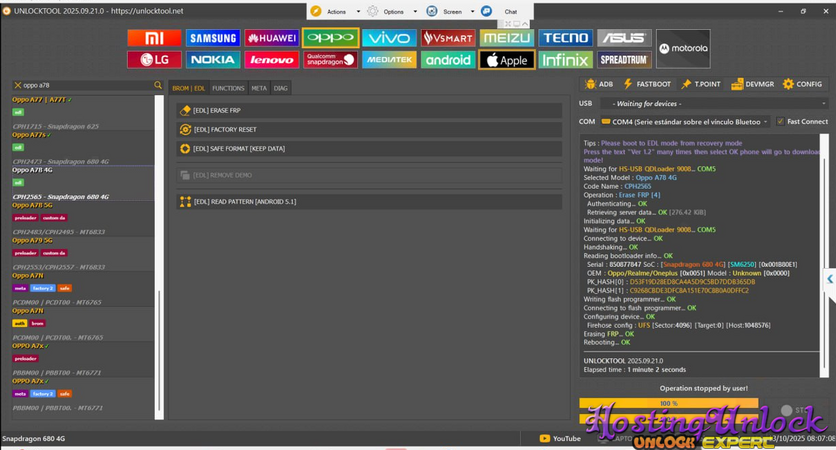Choose the Xiaomi MI brand tile
This screenshot has width=836, height=450.
[154, 38]
